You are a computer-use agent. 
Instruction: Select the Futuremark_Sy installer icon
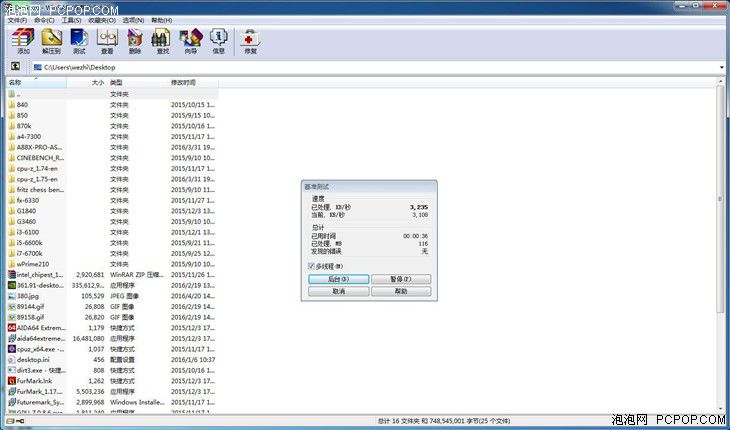12,402
